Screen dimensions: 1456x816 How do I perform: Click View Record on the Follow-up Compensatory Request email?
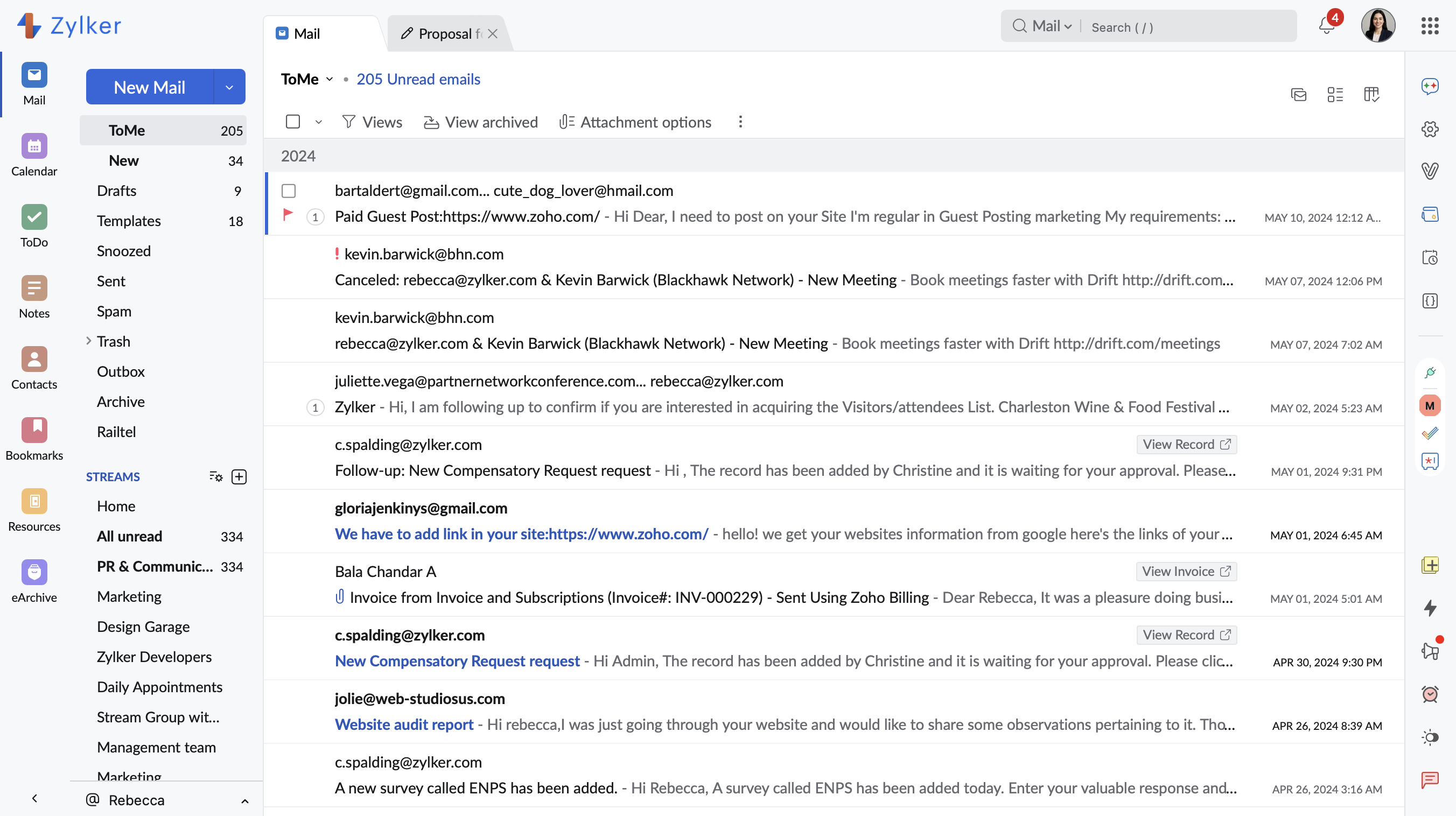1186,445
